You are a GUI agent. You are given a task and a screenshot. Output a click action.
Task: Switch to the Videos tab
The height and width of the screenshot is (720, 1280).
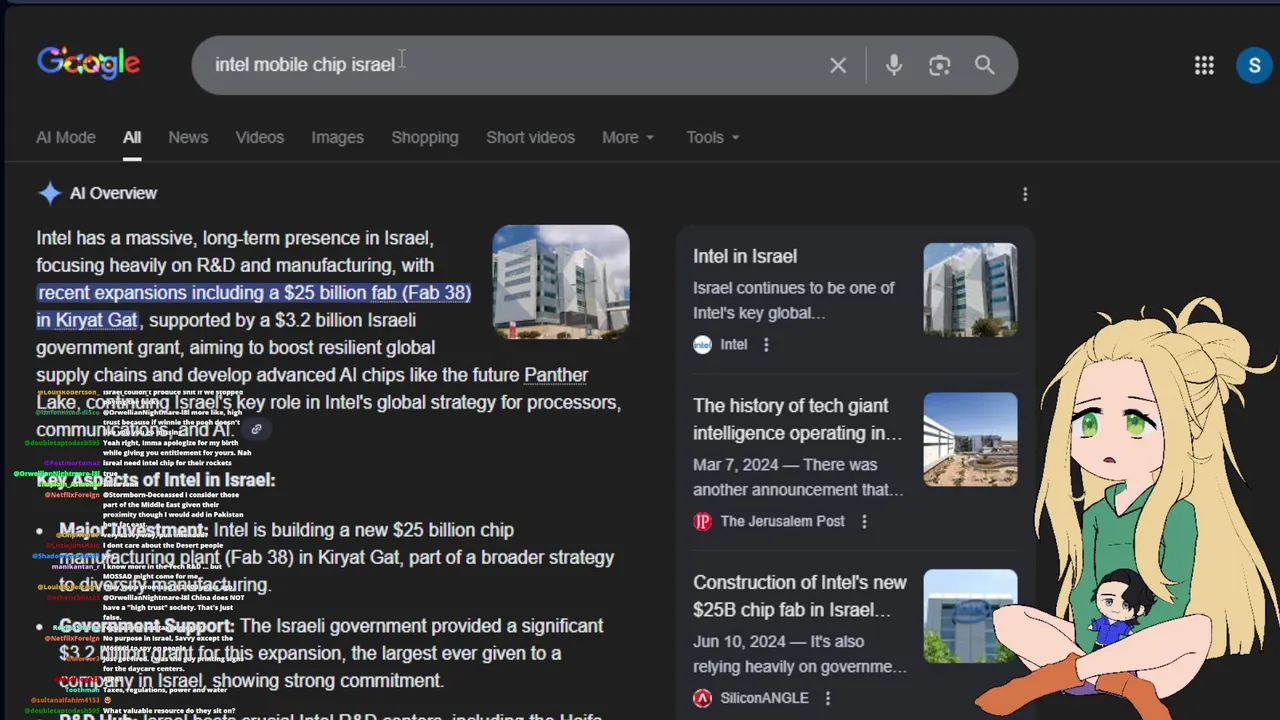click(x=260, y=138)
